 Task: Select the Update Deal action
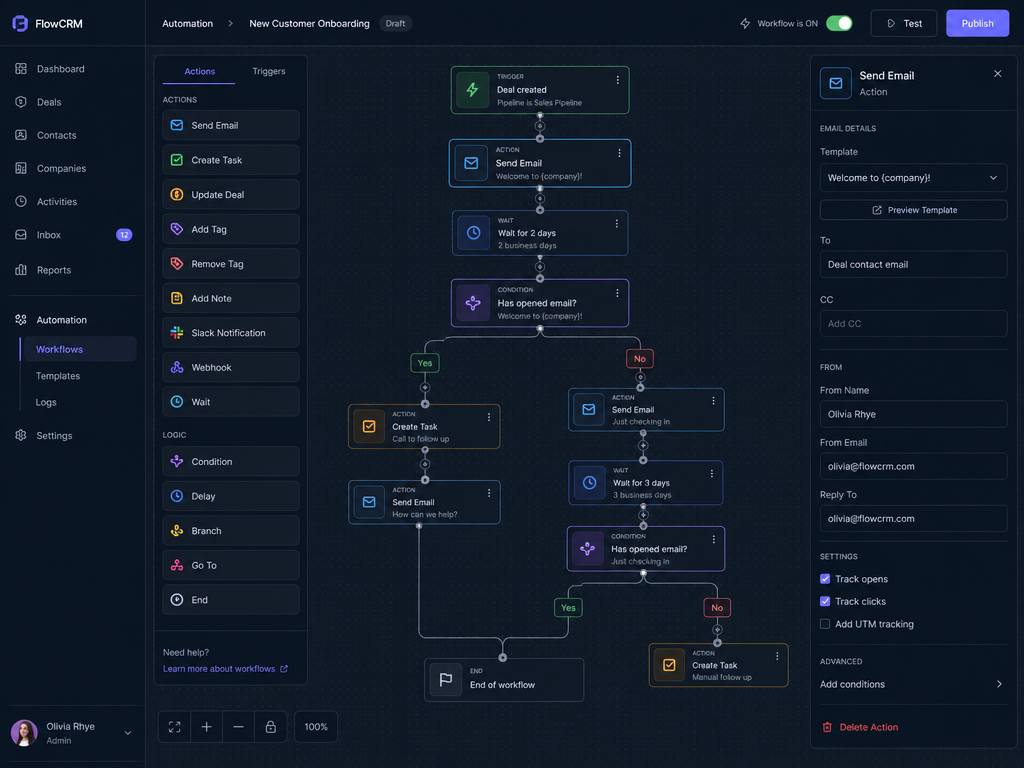231,195
